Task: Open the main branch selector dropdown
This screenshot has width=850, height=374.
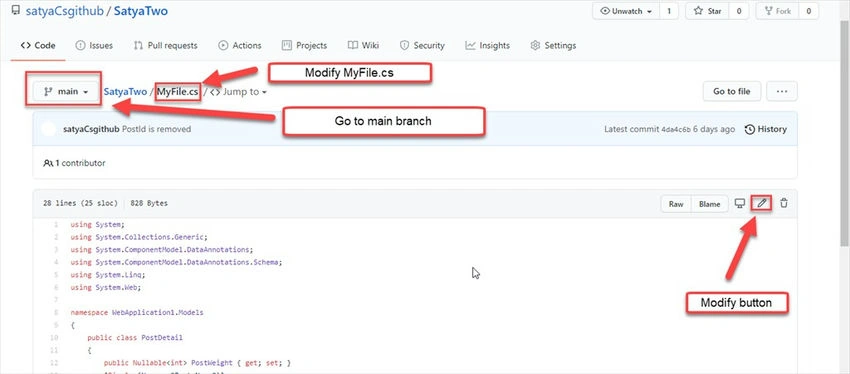Action: coord(66,92)
